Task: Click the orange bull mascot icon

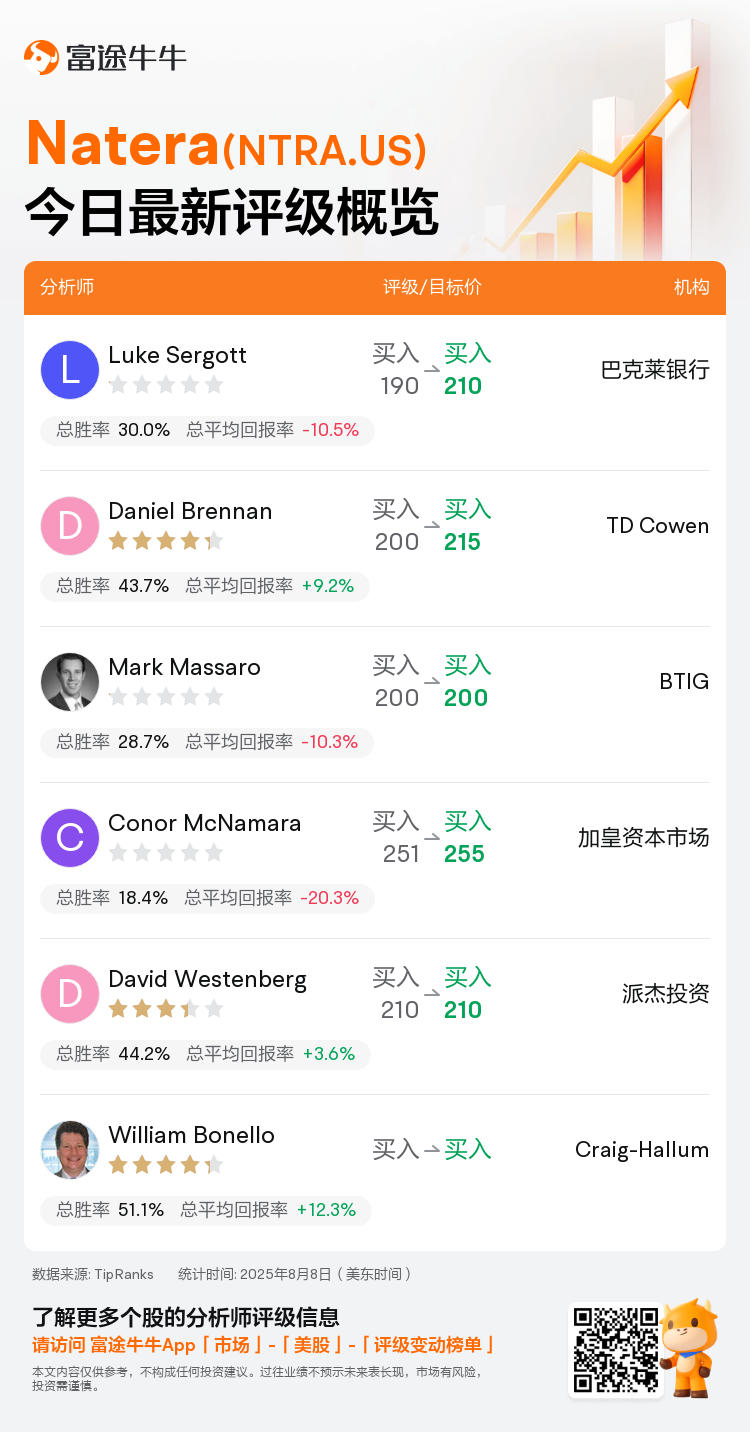Action: tap(690, 1347)
